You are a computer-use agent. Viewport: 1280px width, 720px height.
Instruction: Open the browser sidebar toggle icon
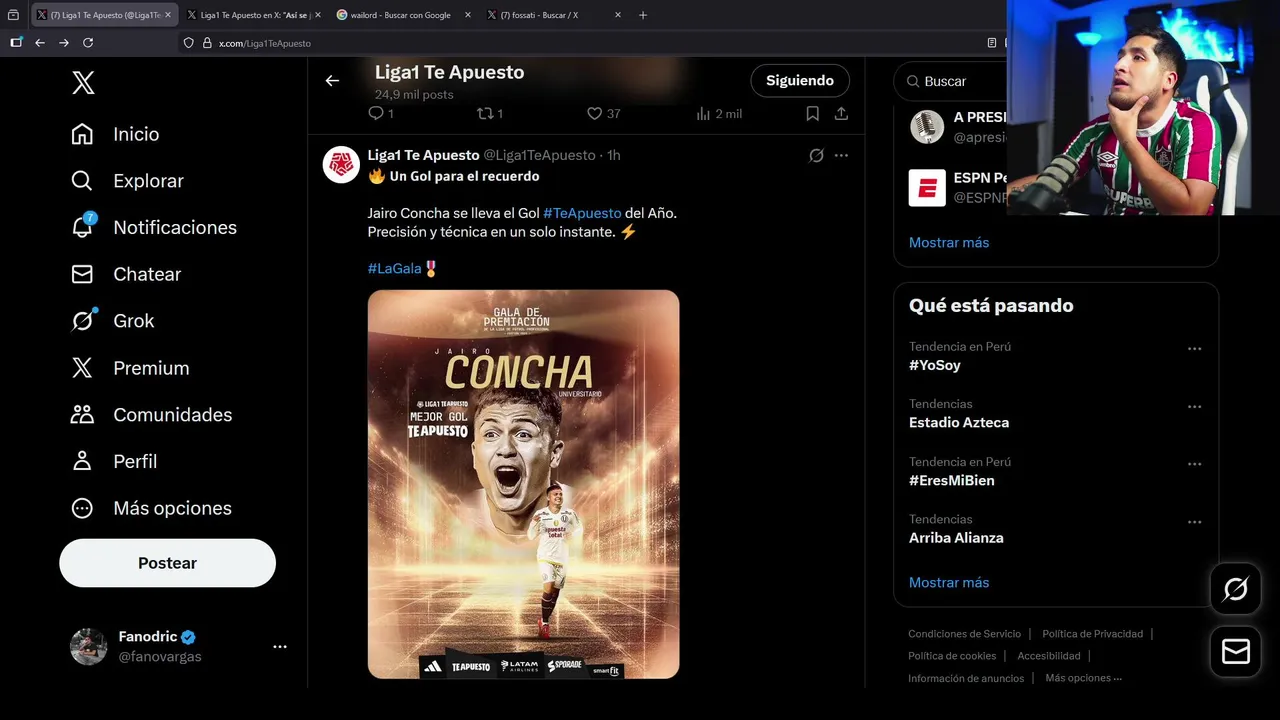pyautogui.click(x=15, y=43)
